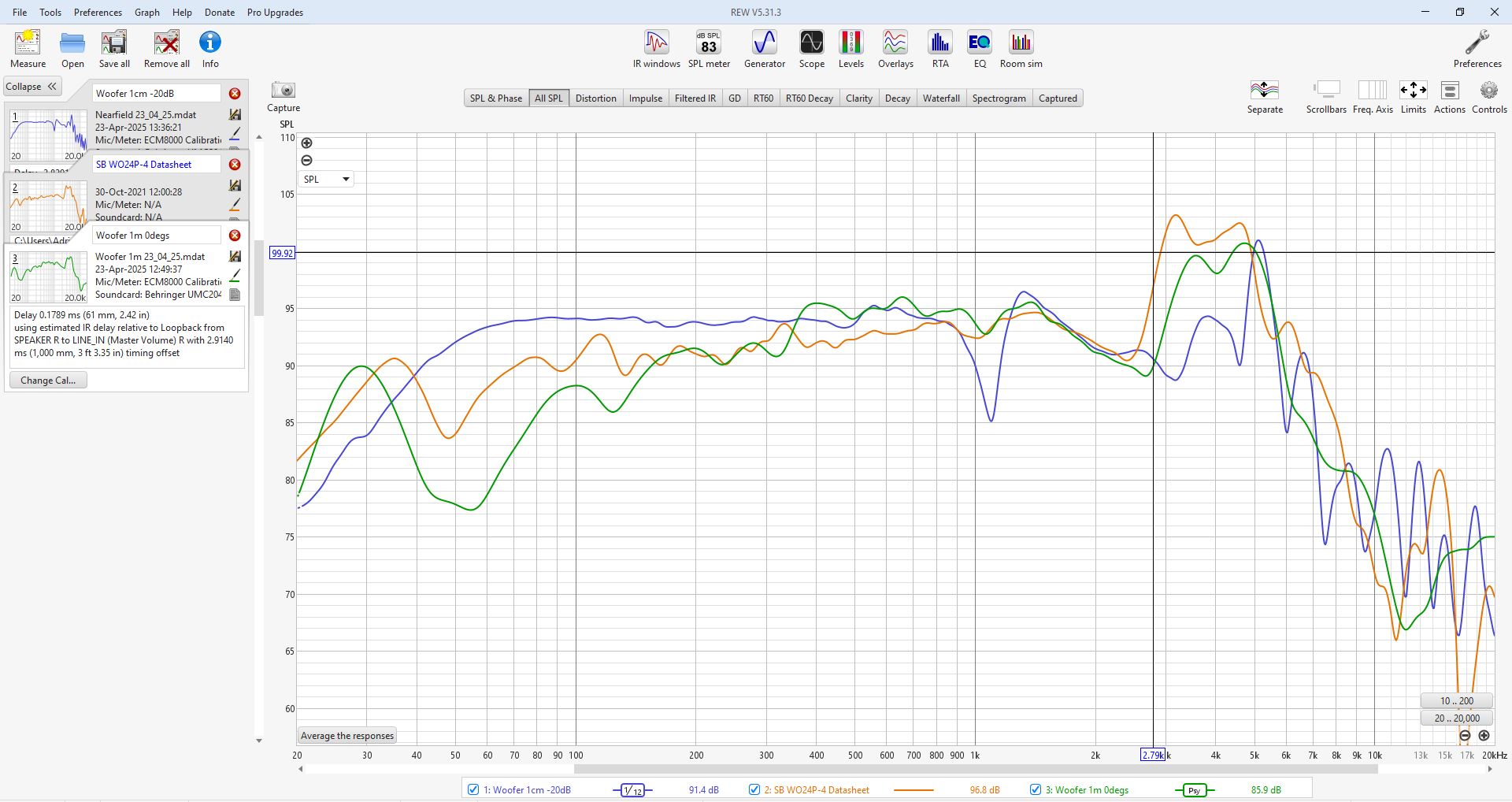This screenshot has height=802, width=1512.
Task: Zoom out horizontal axis with minus icon
Action: pos(1465,735)
